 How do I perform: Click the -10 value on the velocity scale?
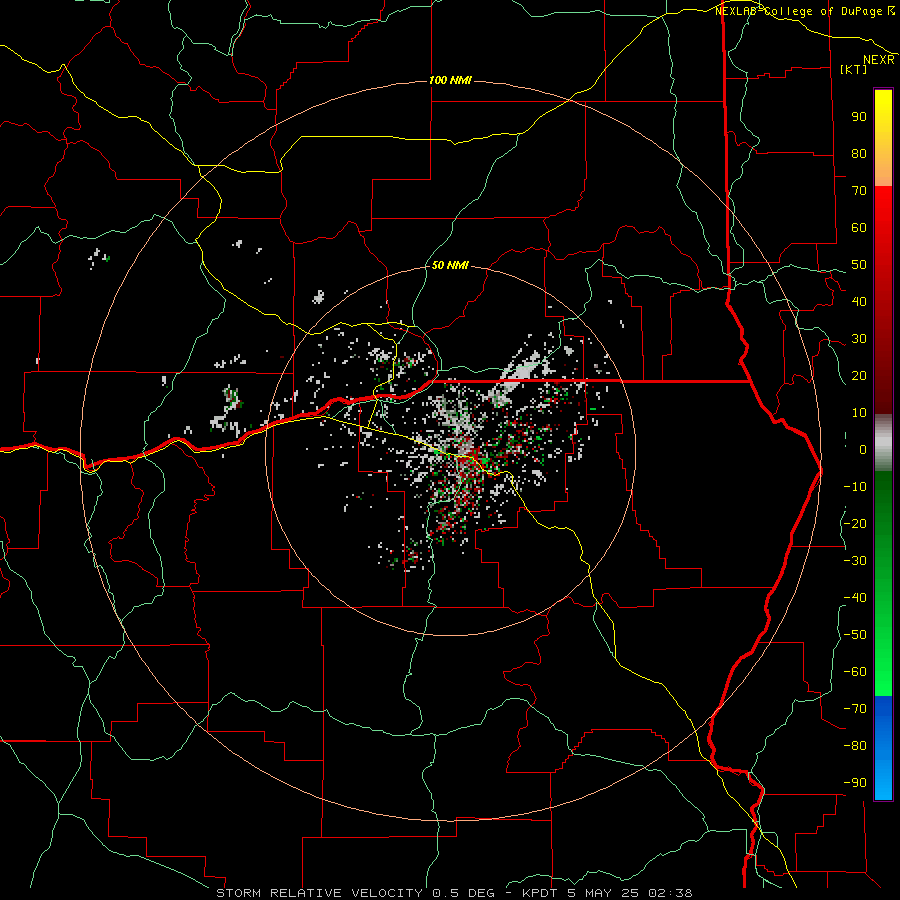[855, 487]
